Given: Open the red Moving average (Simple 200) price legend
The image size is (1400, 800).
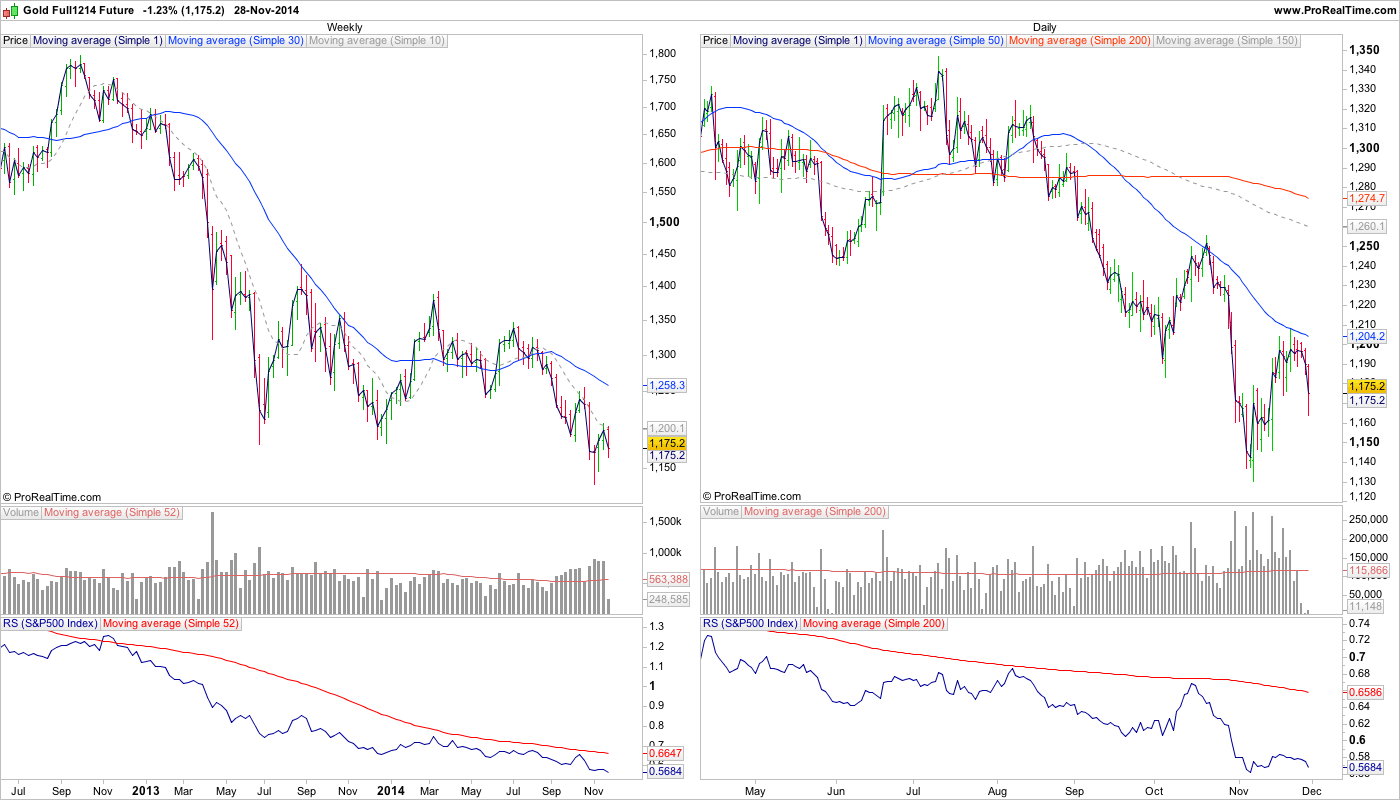Looking at the screenshot, I should tap(1080, 41).
